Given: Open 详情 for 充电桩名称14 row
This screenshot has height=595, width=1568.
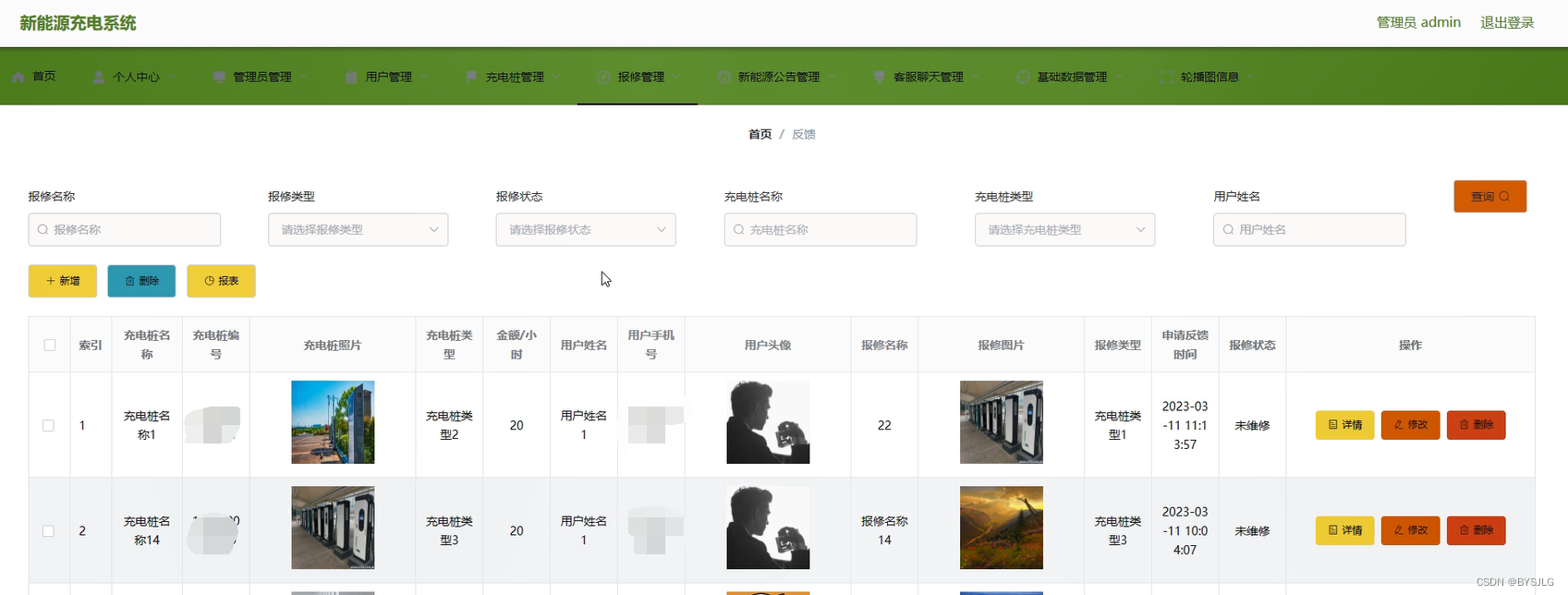Looking at the screenshot, I should pyautogui.click(x=1345, y=530).
